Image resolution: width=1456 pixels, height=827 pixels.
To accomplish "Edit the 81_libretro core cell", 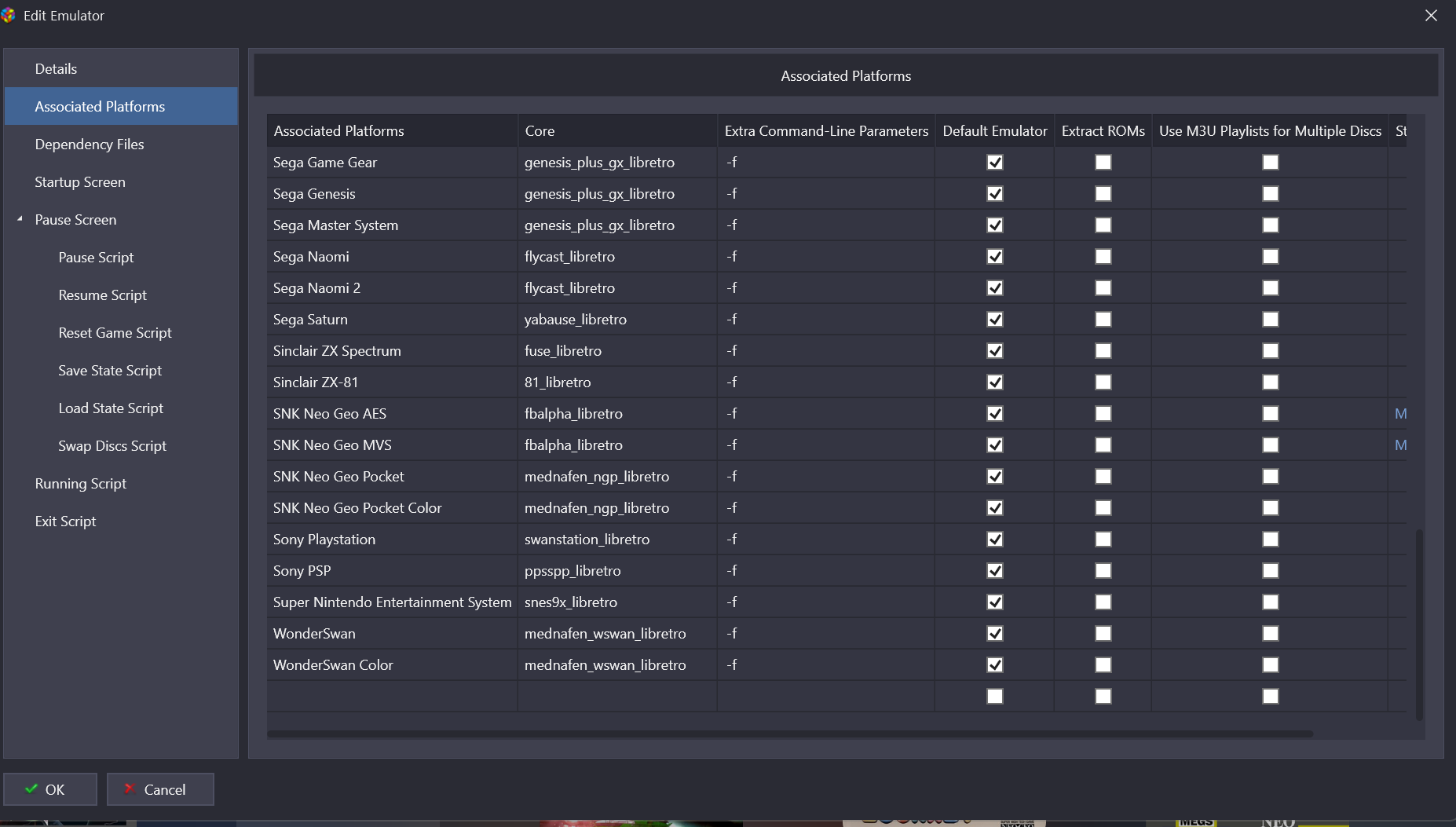I will click(x=617, y=382).
